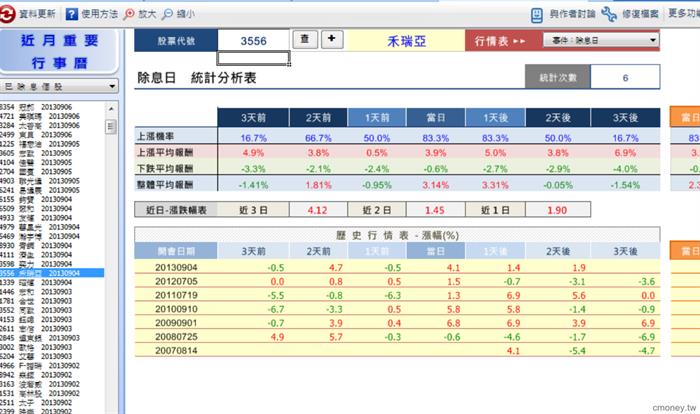Click the 整體平均報酬 row label
The width and height of the screenshot is (700, 414).
165,184
